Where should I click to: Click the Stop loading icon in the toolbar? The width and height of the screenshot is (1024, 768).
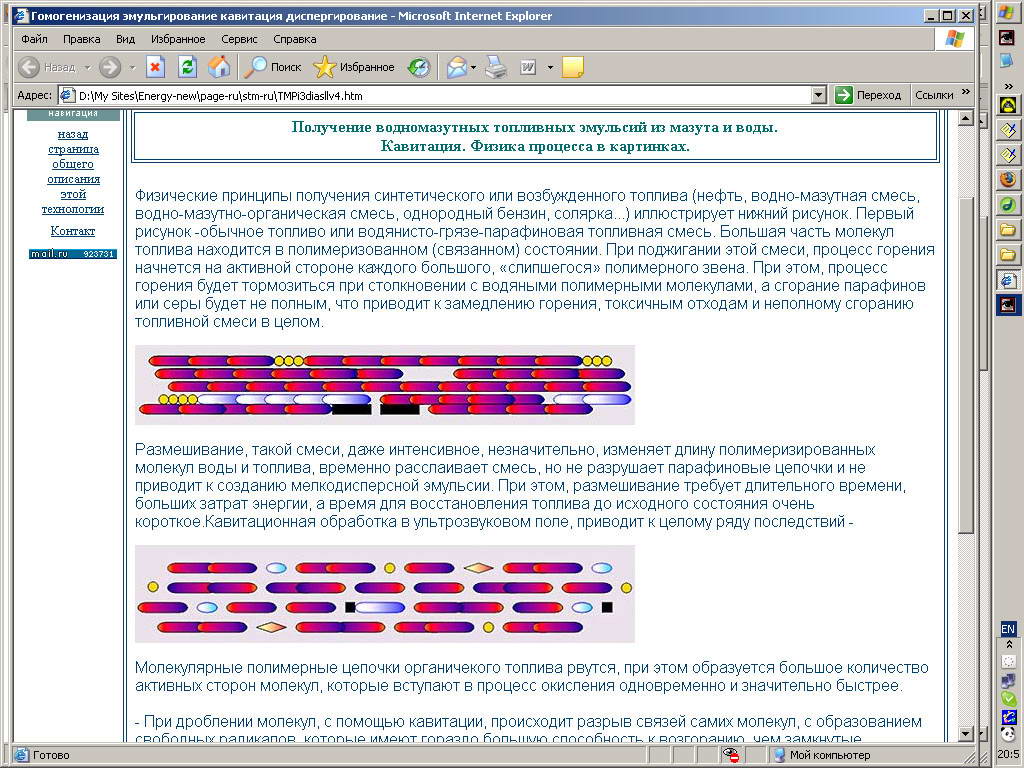(x=155, y=67)
